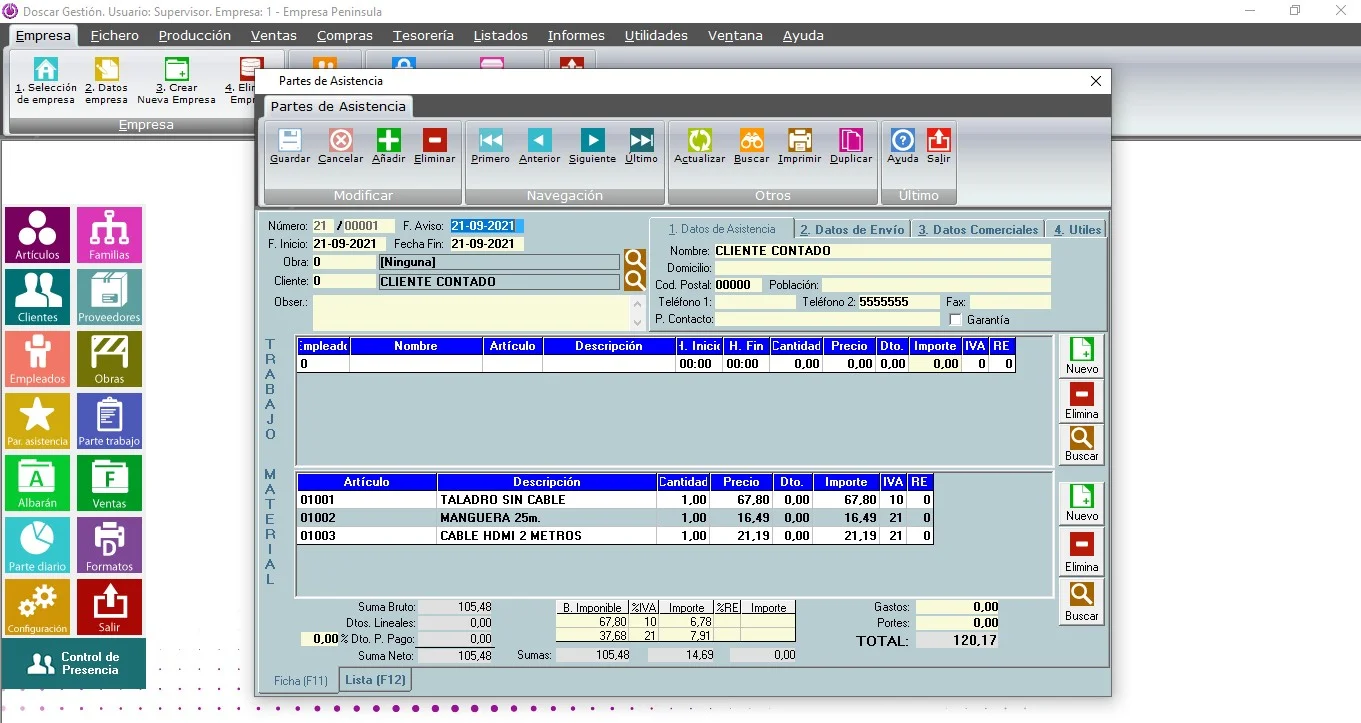This screenshot has width=1361, height=723.
Task: Click Elimina button in Material section
Action: point(1081,552)
